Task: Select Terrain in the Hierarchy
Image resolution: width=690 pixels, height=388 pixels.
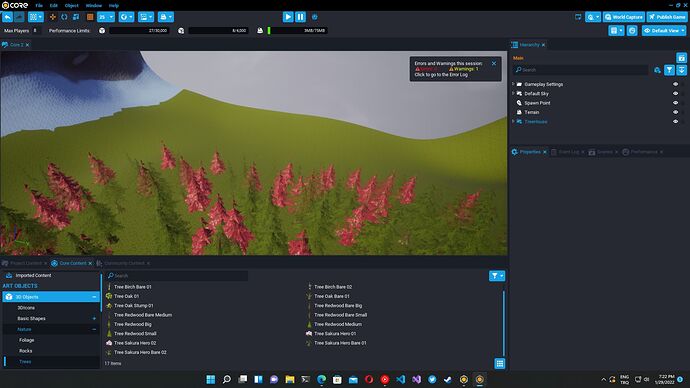Action: coord(532,112)
